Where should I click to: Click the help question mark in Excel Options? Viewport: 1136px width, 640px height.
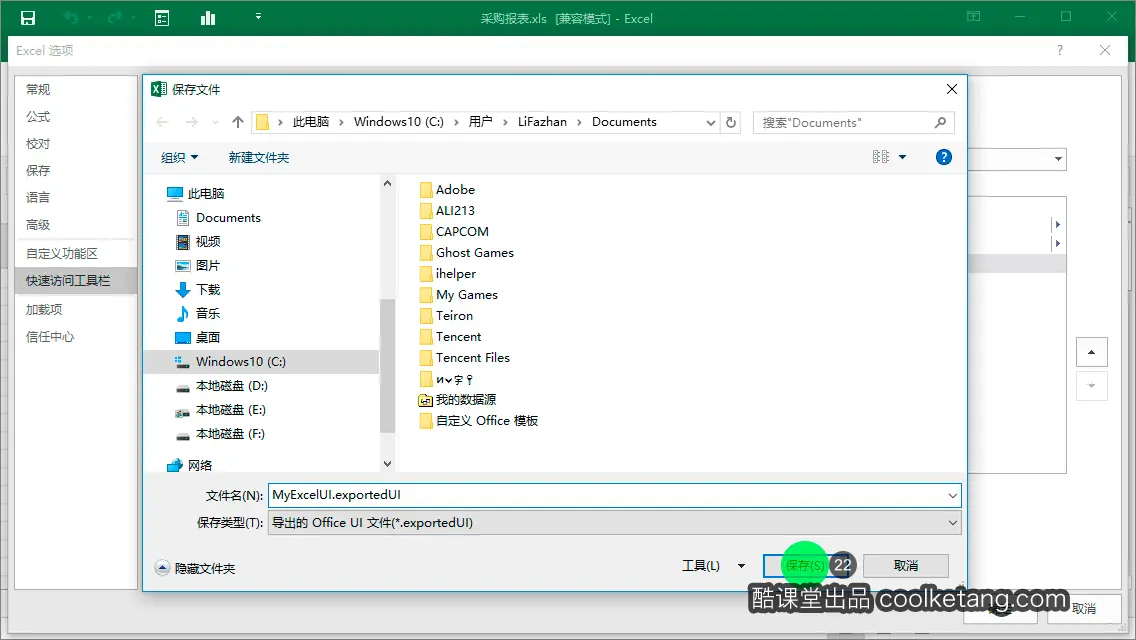point(1060,50)
